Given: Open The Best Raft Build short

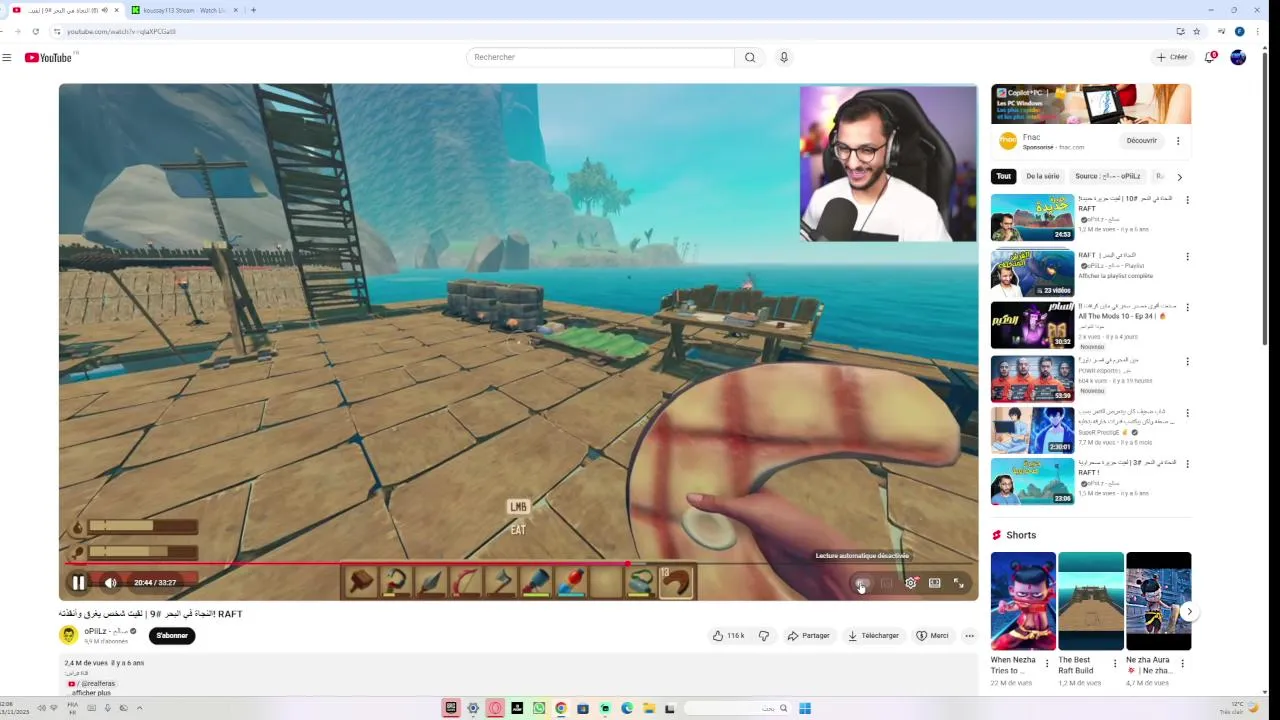Looking at the screenshot, I should pos(1091,601).
